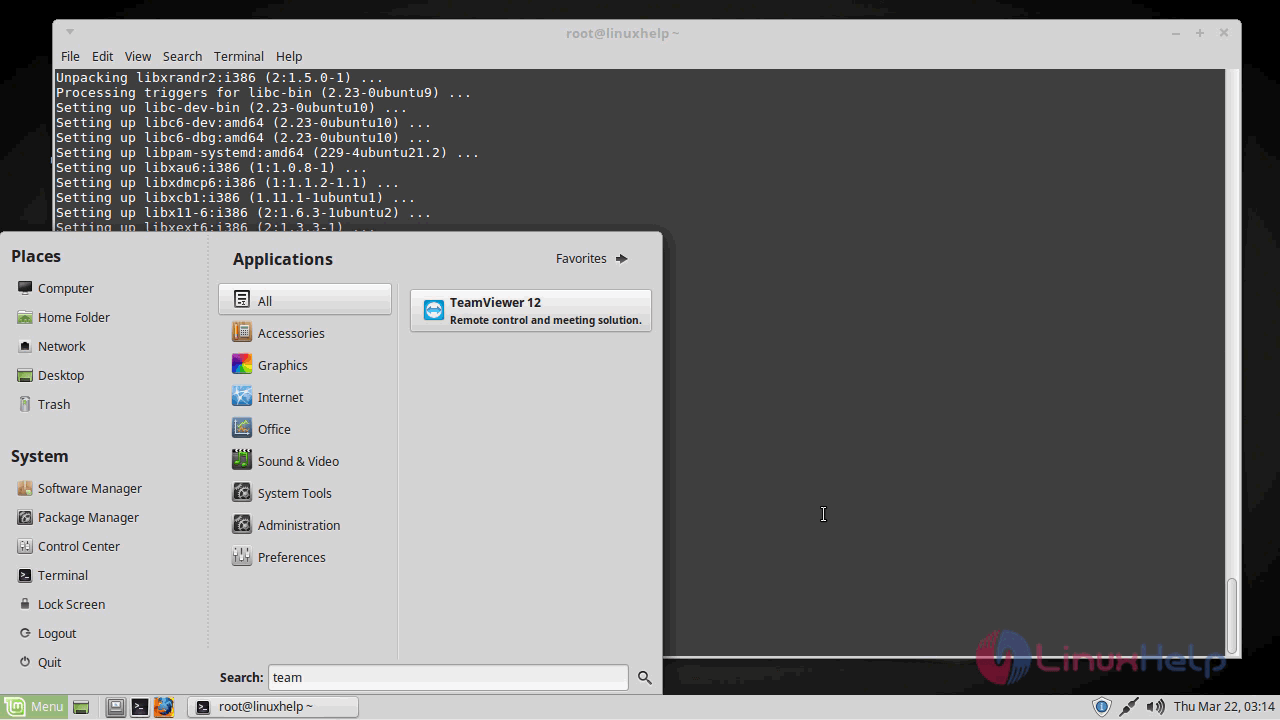
Task: Launch Terminal from System list
Action: [x=53, y=575]
